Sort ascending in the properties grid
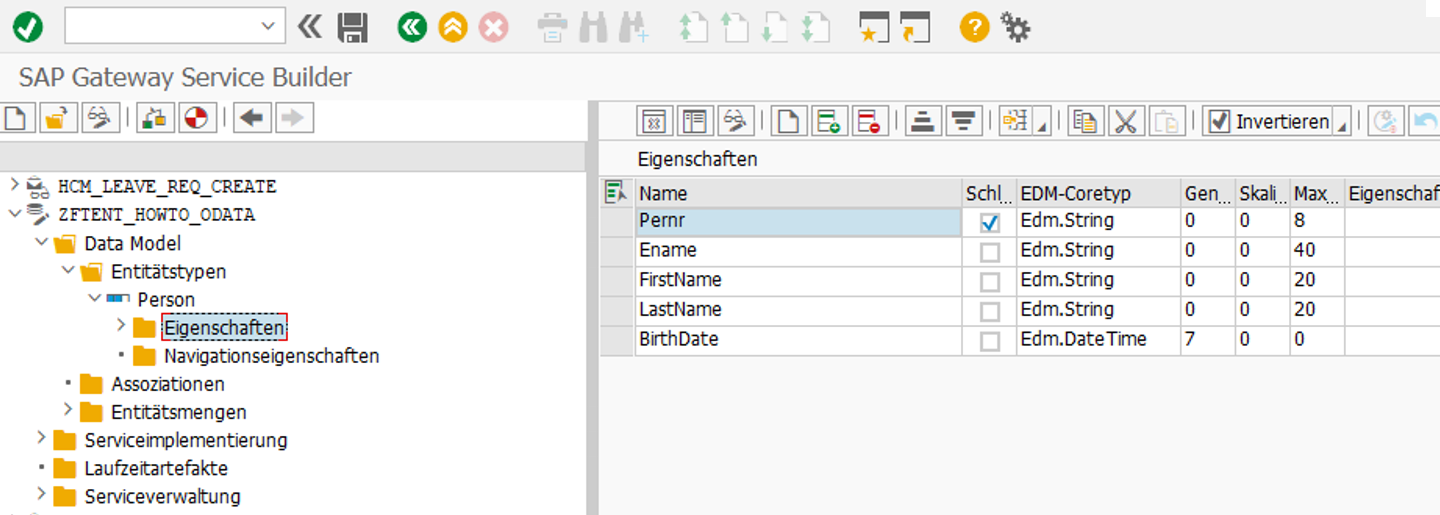Viewport: 1440px width, 515px height. [x=923, y=121]
